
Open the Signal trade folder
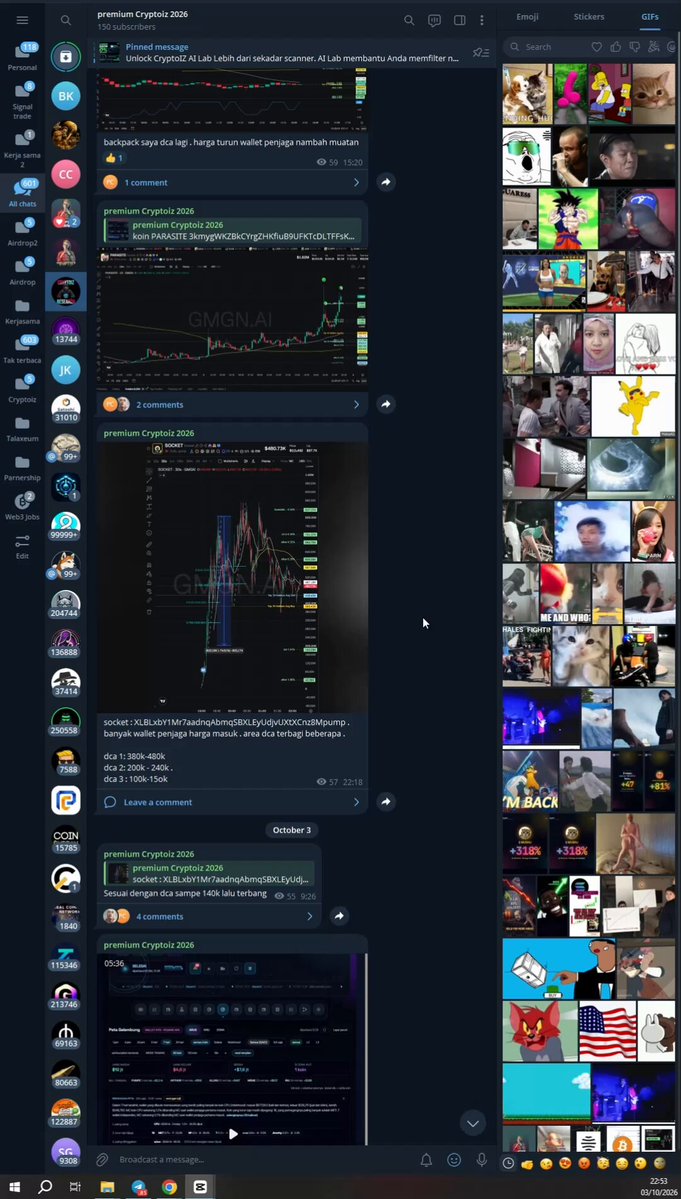(x=22, y=100)
